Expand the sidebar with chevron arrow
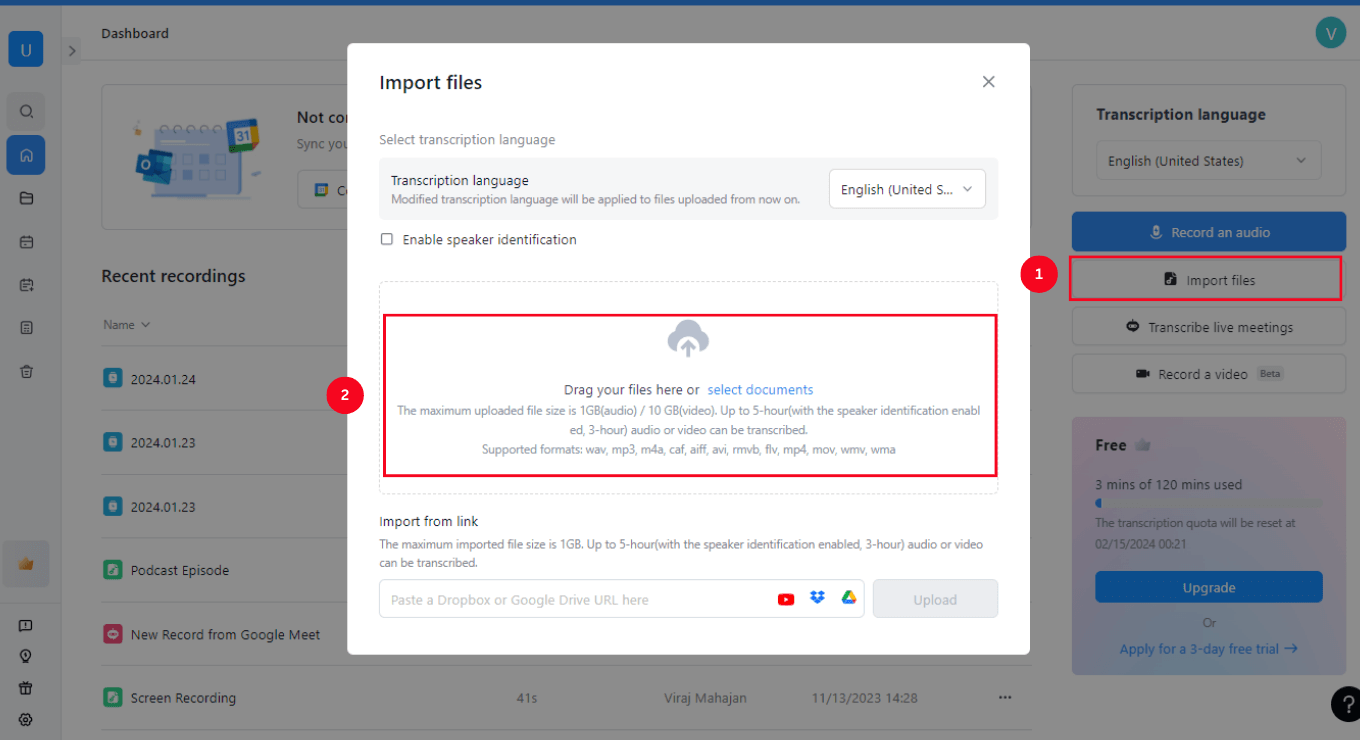 (x=72, y=50)
